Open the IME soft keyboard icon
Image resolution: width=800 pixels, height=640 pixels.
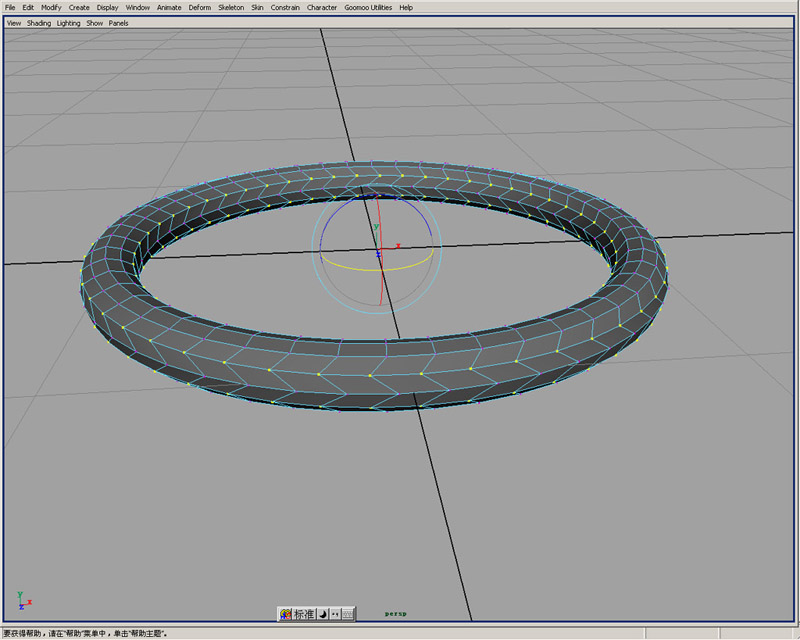point(347,614)
